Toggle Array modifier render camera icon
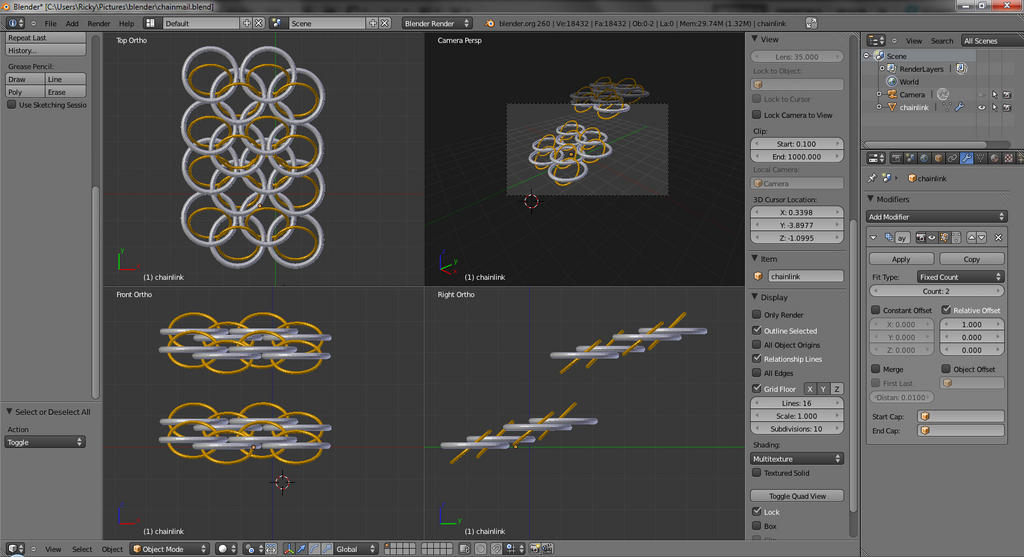This screenshot has width=1024, height=557. [921, 238]
